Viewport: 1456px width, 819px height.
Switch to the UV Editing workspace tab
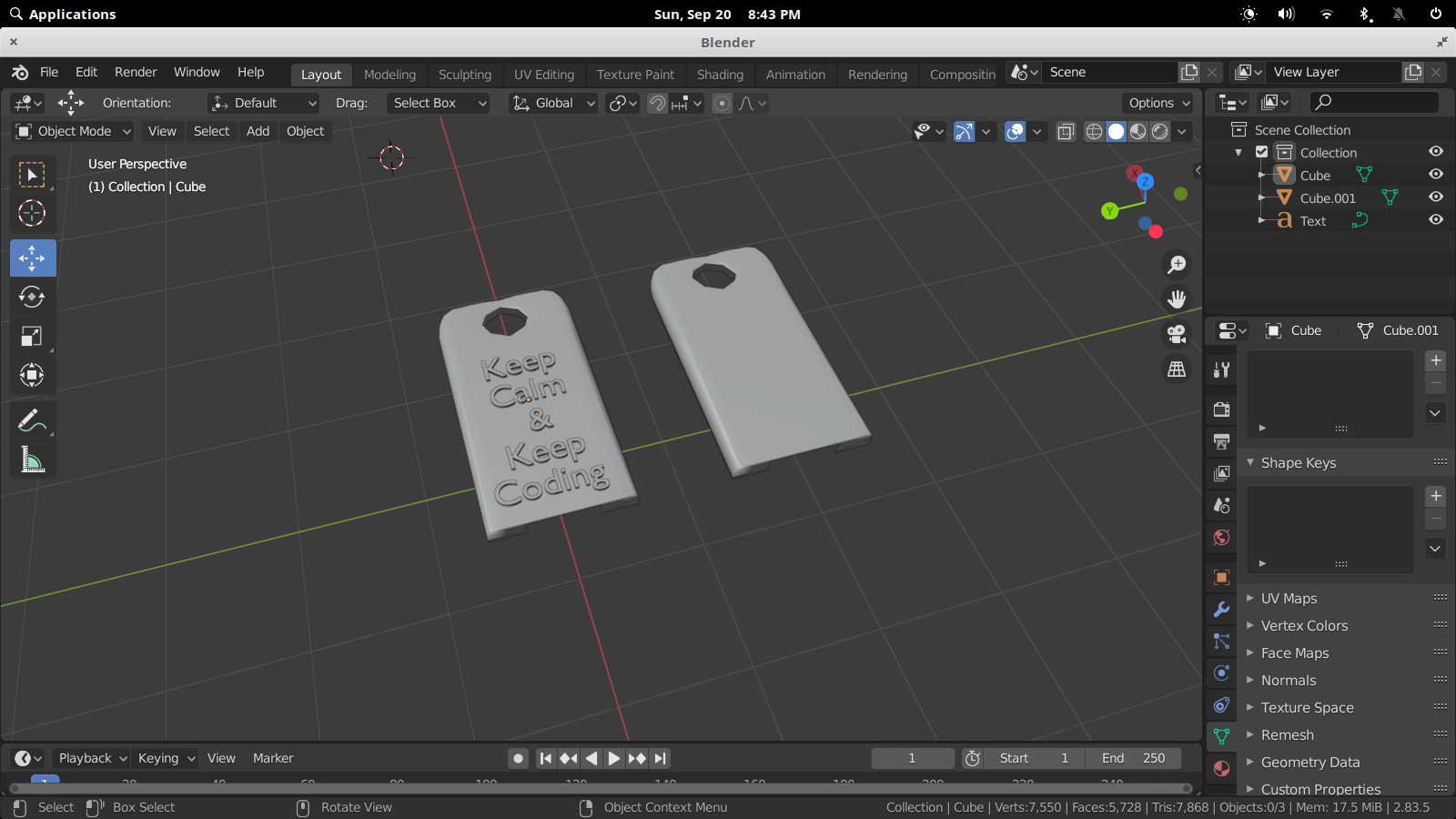click(544, 75)
